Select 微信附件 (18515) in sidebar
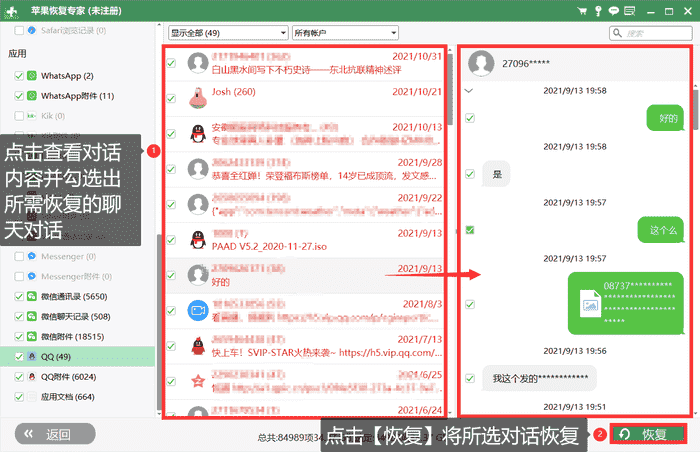Viewport: 700px width, 452px height. point(78,336)
